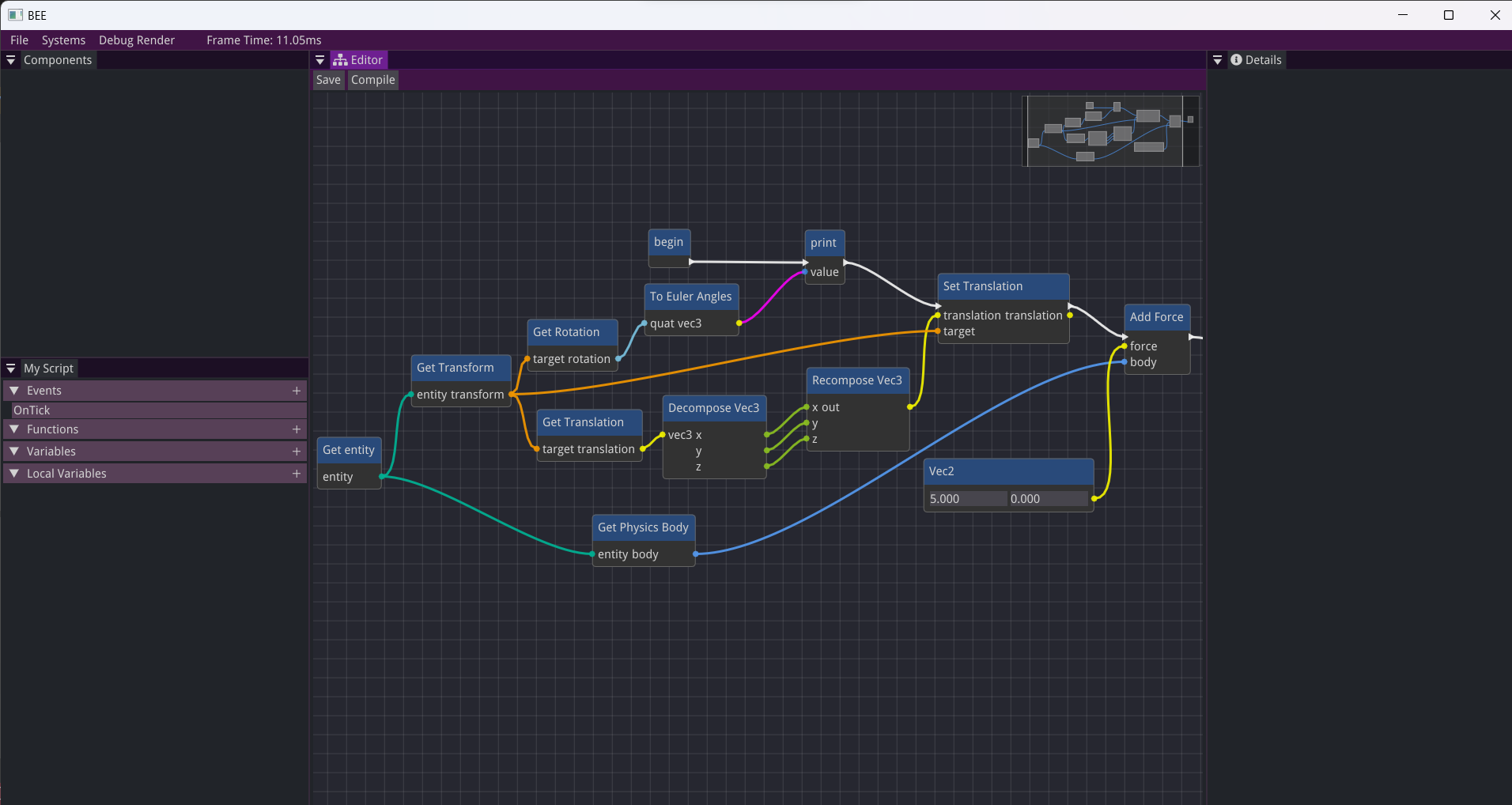Click the Editor tab hierarchy icon

pos(340,60)
